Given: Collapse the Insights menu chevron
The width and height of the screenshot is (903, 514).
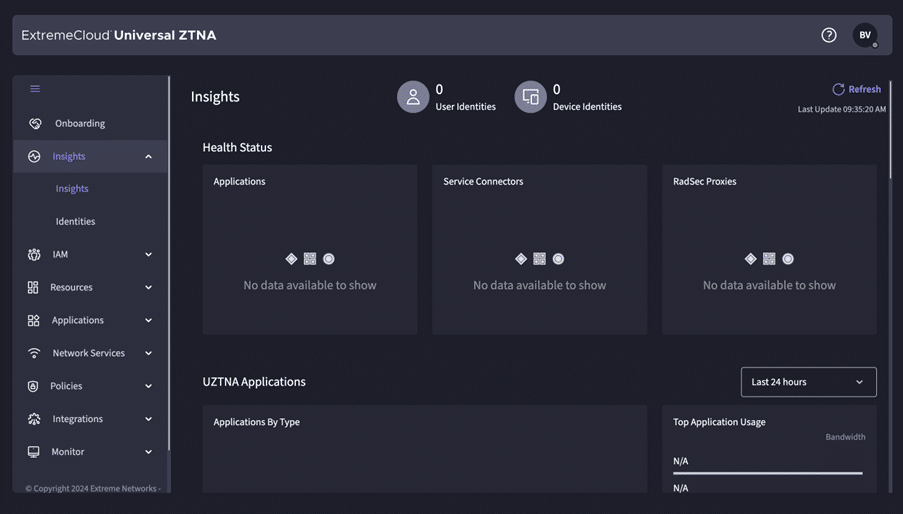Looking at the screenshot, I should point(149,157).
